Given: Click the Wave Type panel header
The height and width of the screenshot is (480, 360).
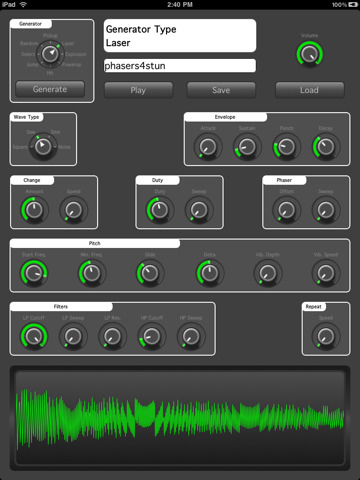Looking at the screenshot, I should (x=27, y=117).
